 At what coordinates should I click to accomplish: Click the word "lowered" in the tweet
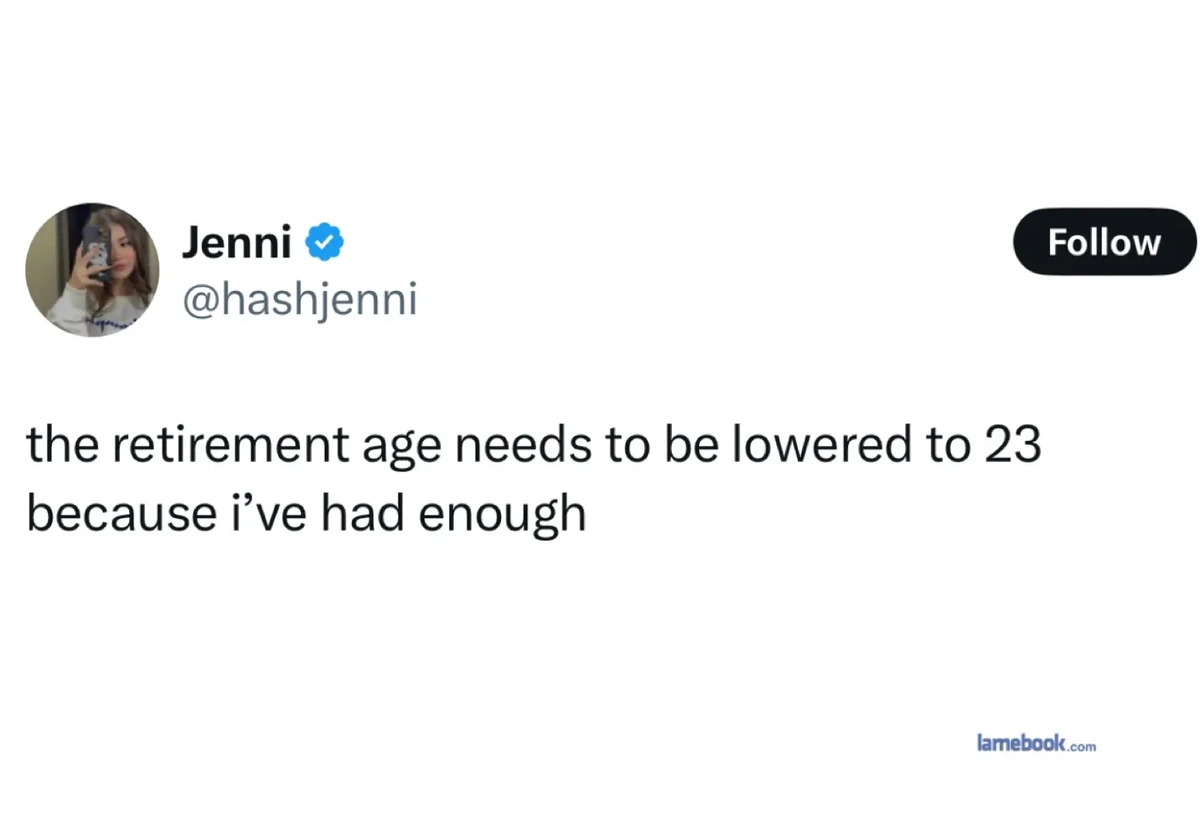(820, 445)
